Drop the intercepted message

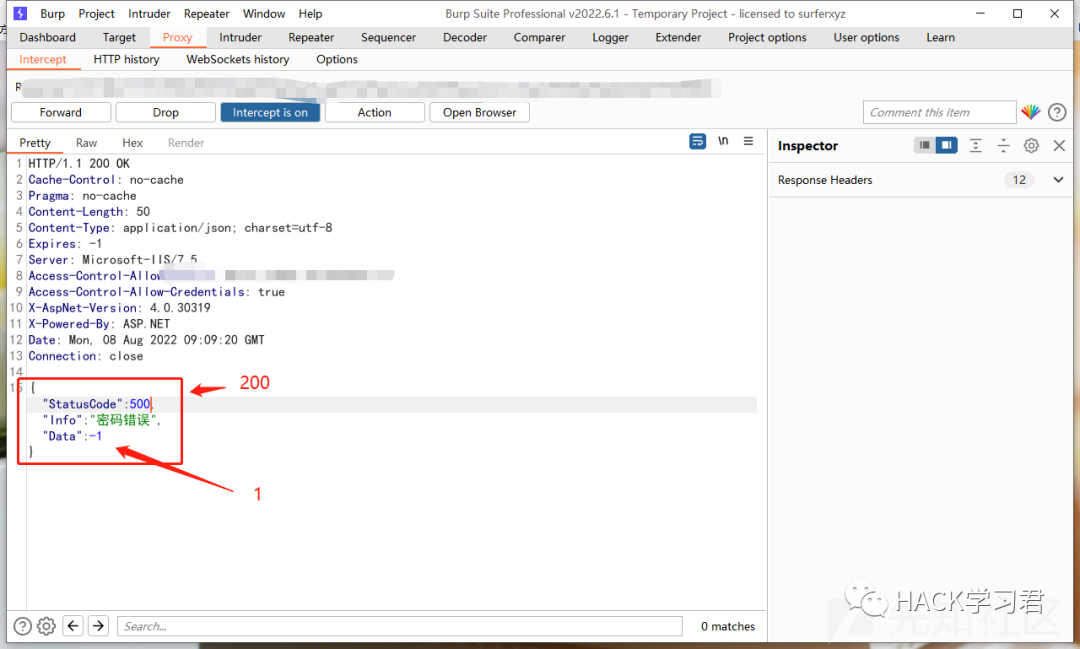click(x=165, y=112)
